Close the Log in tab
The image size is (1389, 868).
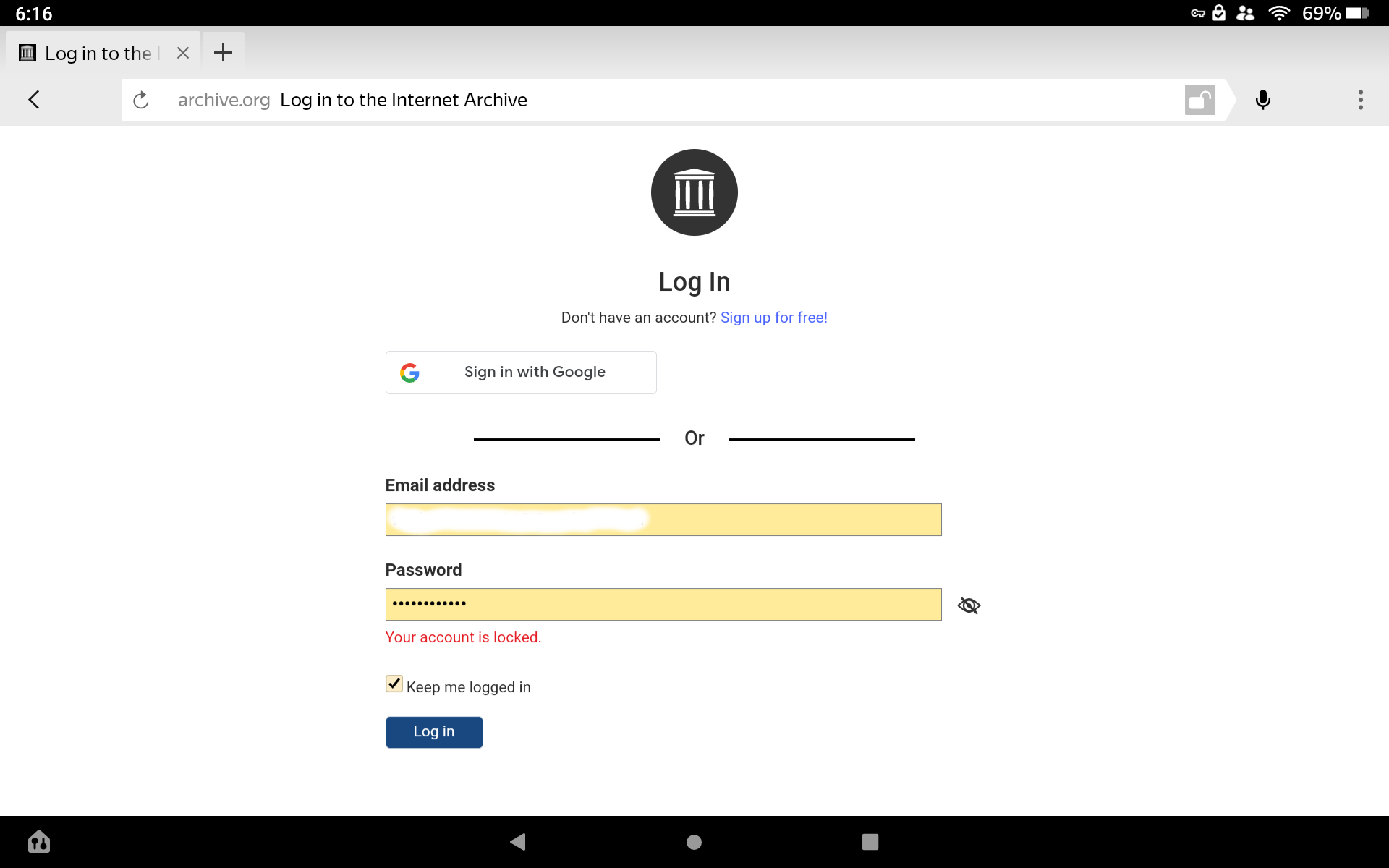tap(183, 53)
